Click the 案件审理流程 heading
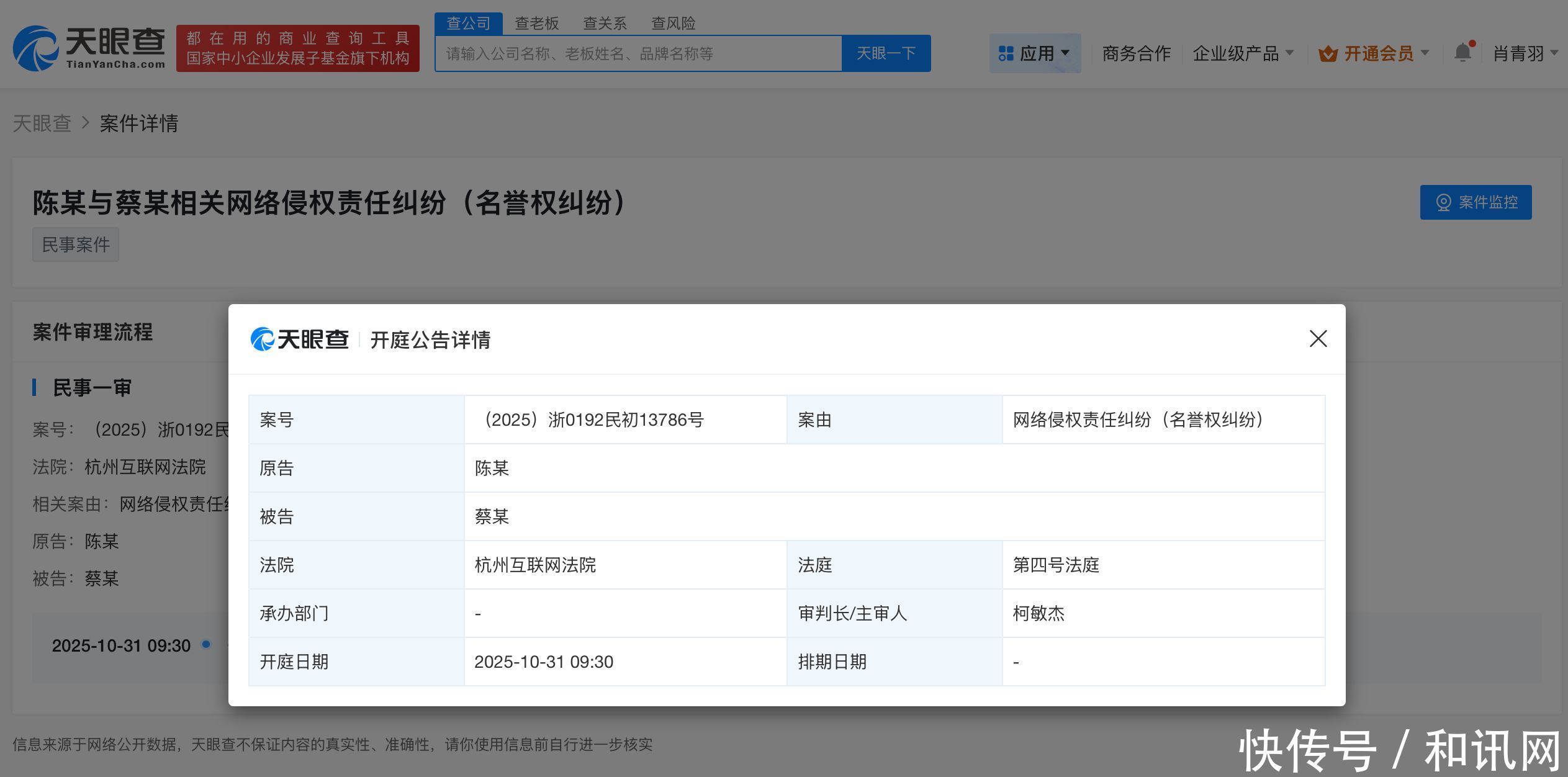1568x777 pixels. (92, 332)
